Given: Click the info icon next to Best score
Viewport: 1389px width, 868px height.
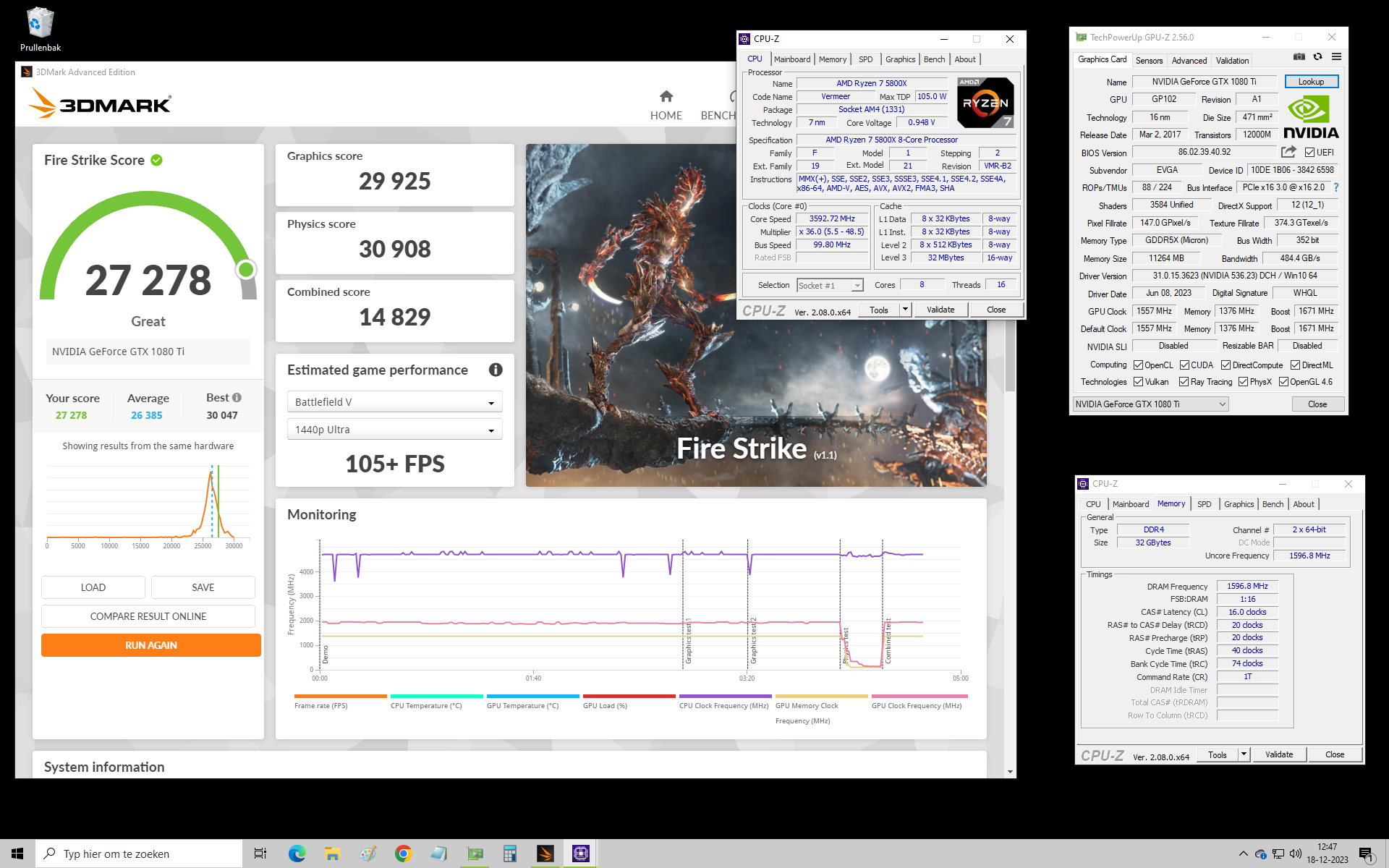Looking at the screenshot, I should [x=237, y=398].
